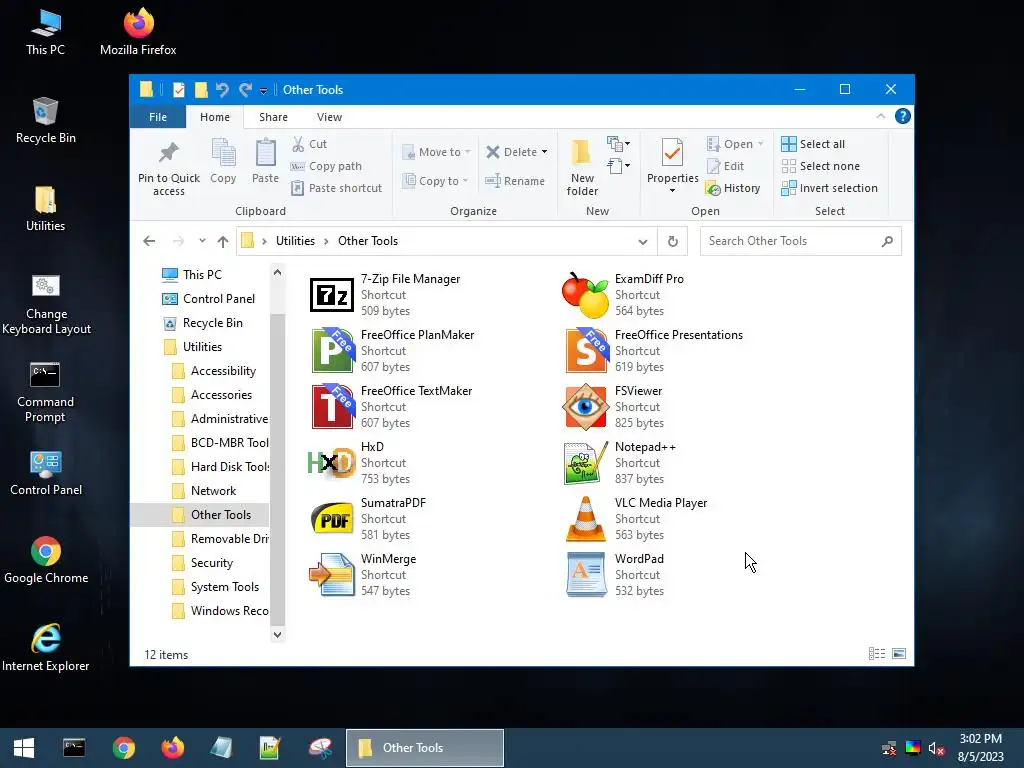Click the Search Other Tools field
Screen dimensions: 1024x768
(801, 241)
